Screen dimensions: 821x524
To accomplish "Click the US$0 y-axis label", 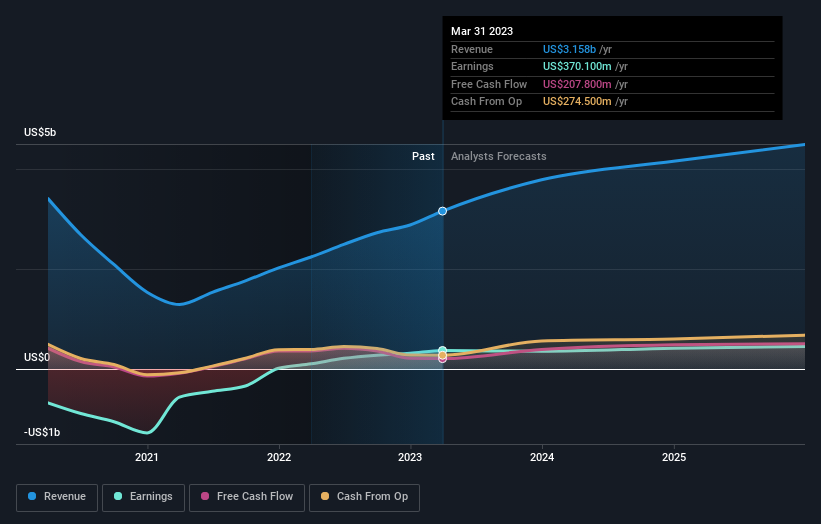I will tap(37, 358).
